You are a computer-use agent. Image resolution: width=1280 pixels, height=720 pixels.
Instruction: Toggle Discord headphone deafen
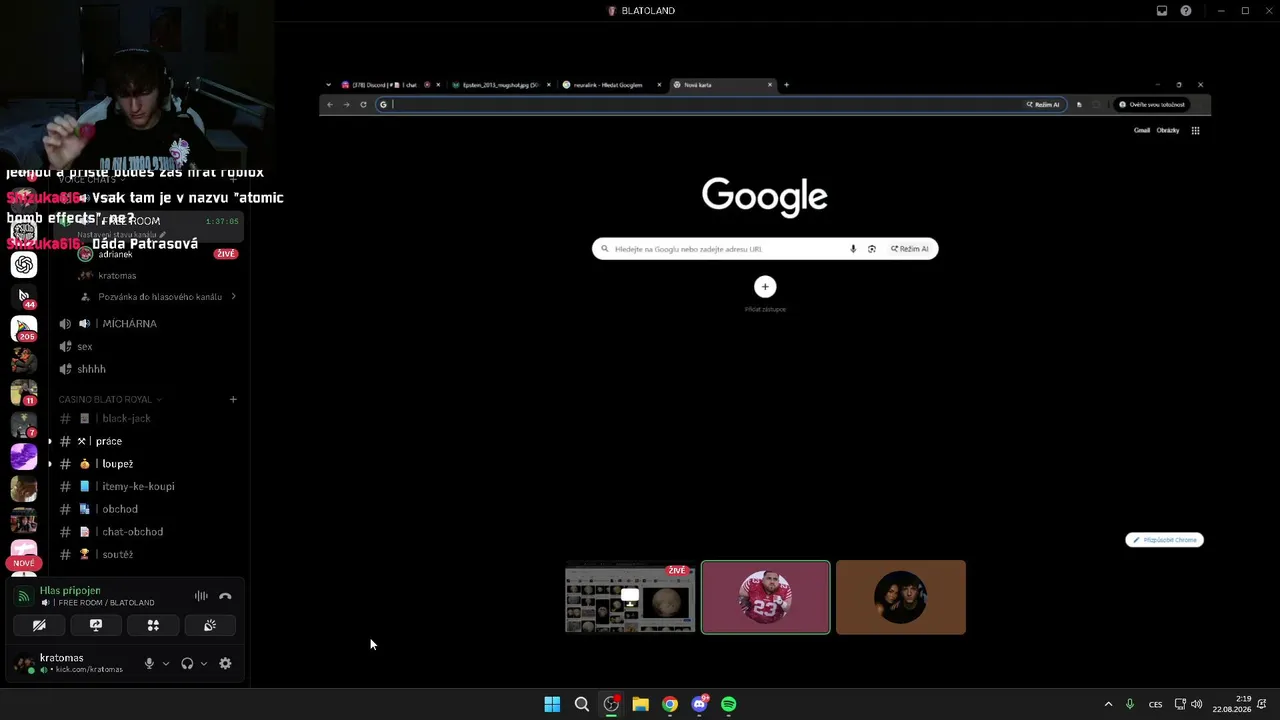tap(187, 663)
